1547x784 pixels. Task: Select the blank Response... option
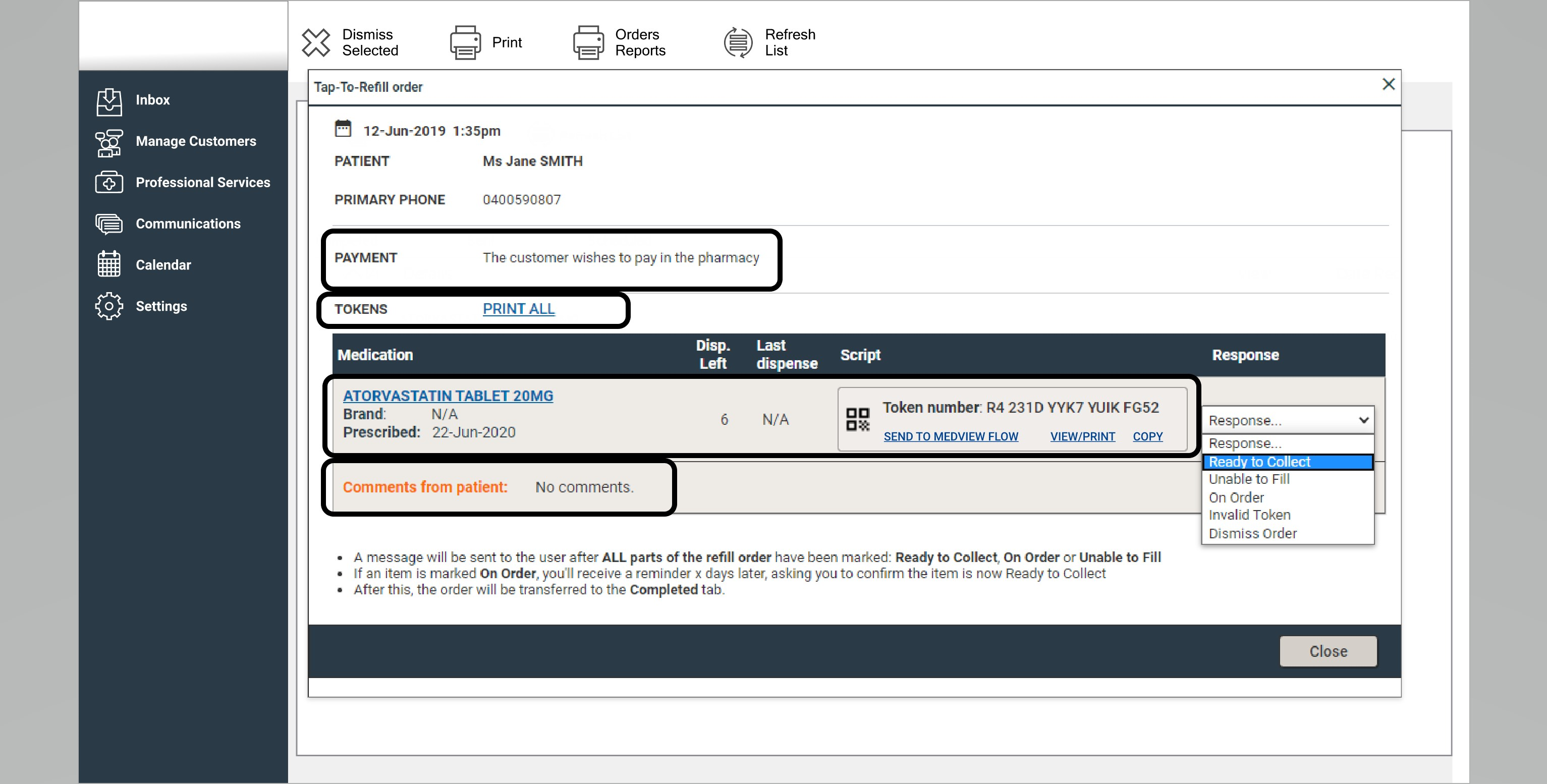(1288, 443)
